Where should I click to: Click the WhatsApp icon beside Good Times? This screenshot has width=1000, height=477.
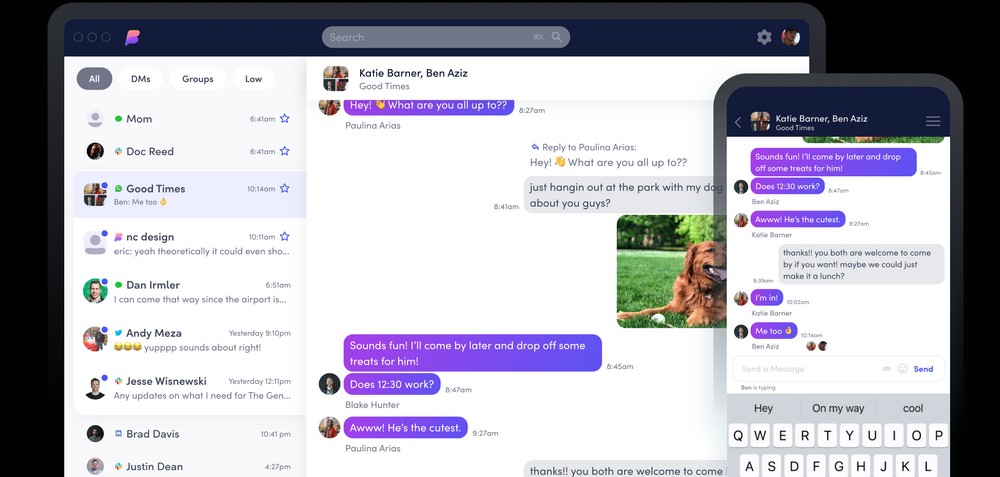click(119, 189)
